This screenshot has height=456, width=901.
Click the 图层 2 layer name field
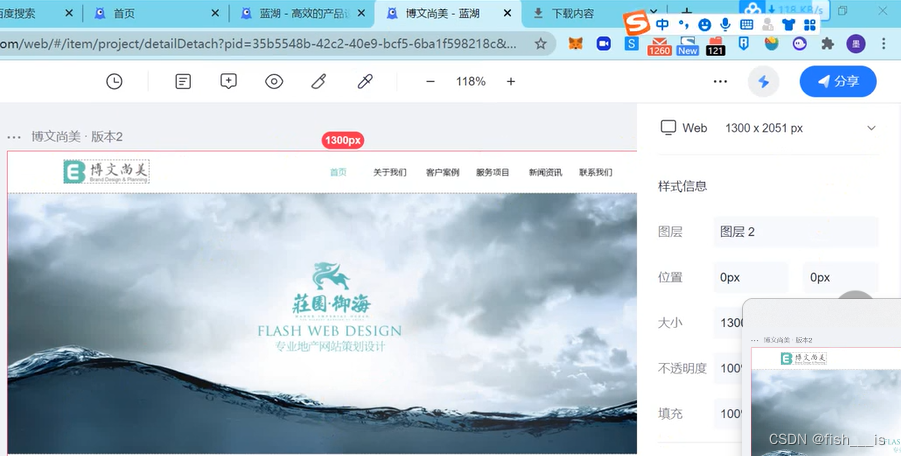796,232
